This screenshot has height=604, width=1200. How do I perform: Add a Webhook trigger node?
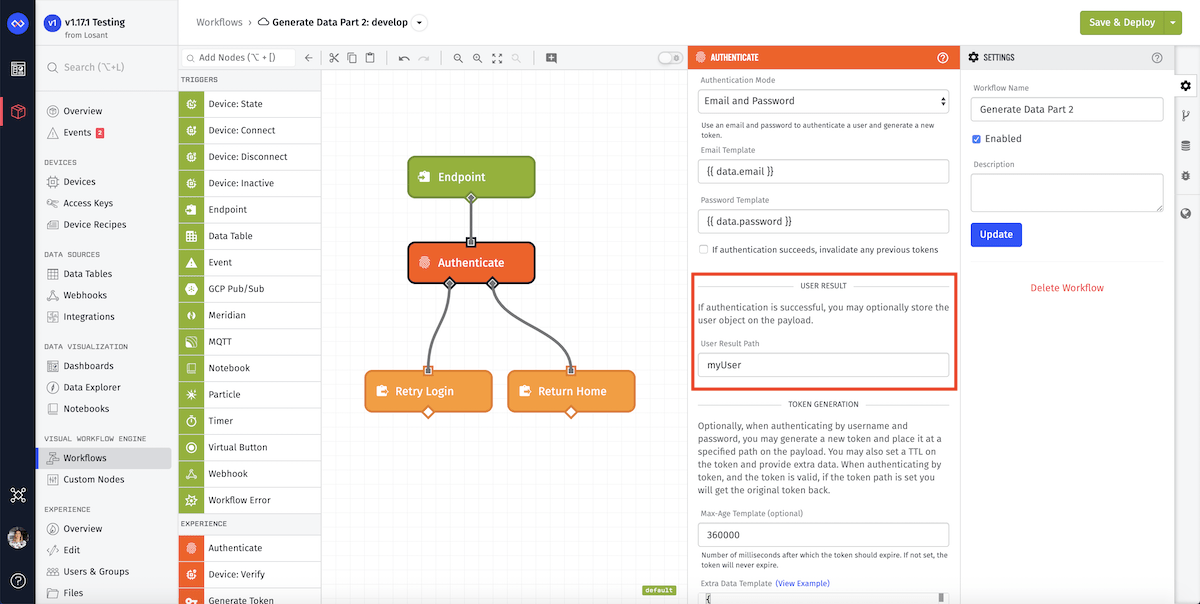(x=250, y=473)
